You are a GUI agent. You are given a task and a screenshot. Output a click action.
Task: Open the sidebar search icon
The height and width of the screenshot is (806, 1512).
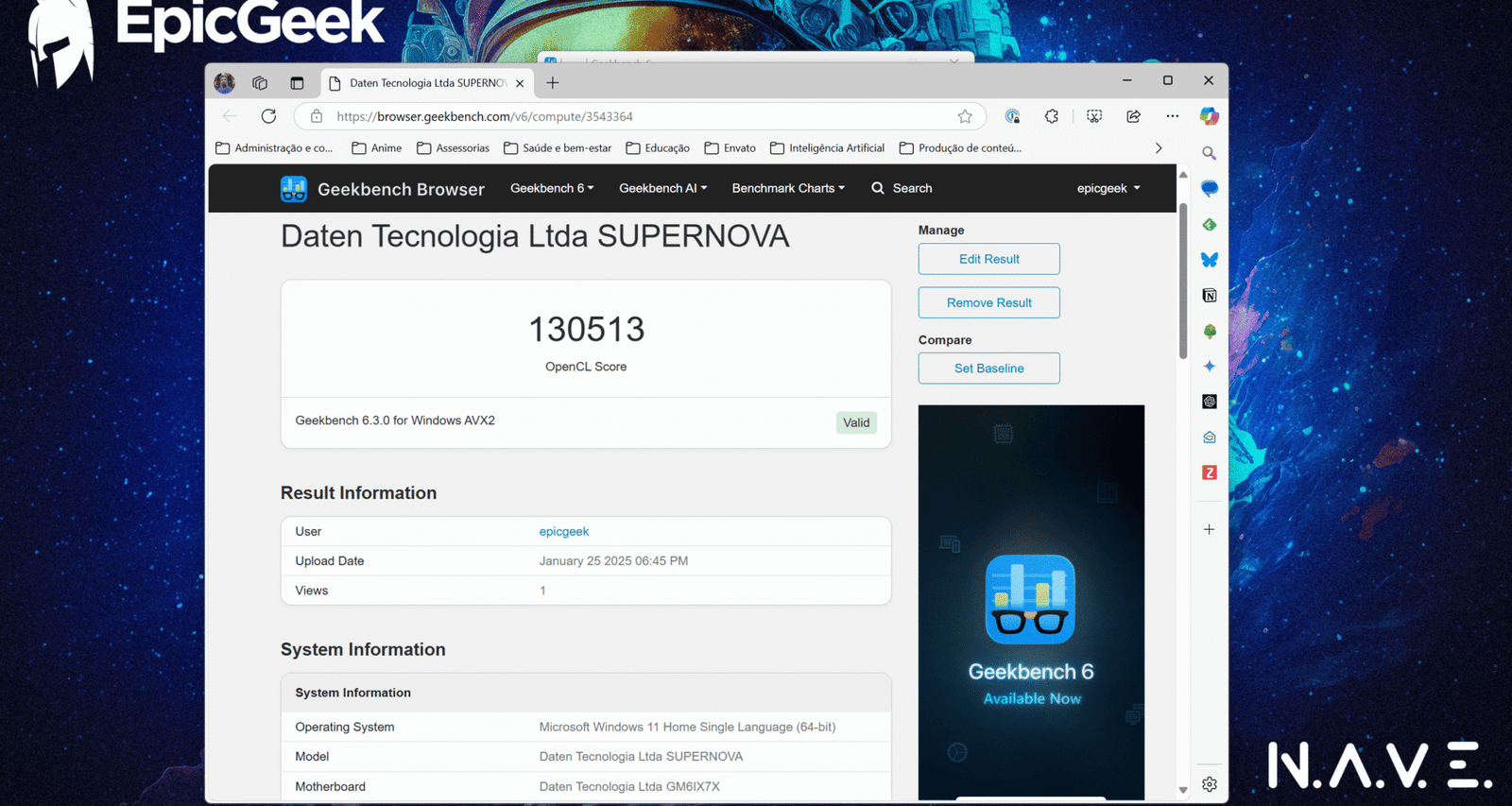pyautogui.click(x=1209, y=153)
